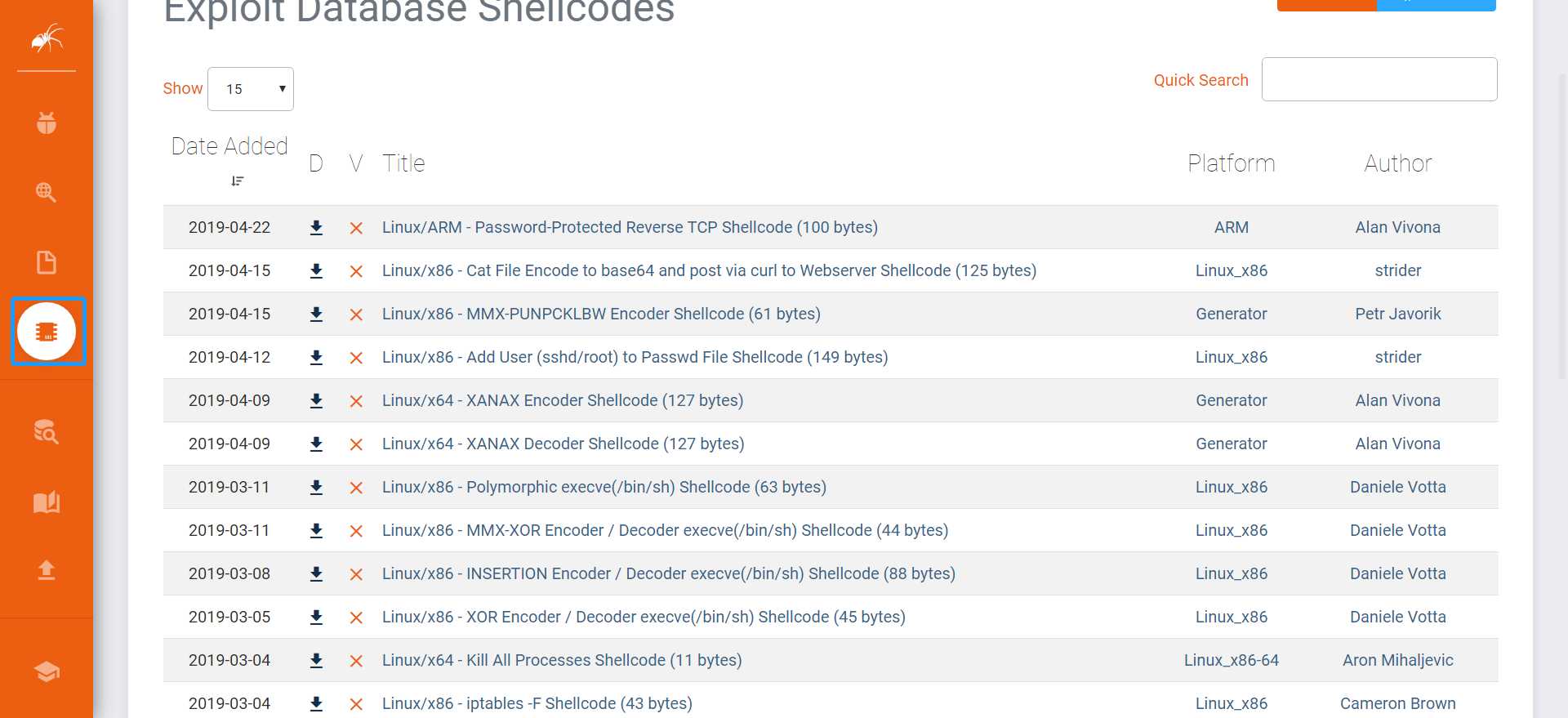Open the Search Exploit Database icon
This screenshot has height=718, width=1568.
click(x=47, y=431)
